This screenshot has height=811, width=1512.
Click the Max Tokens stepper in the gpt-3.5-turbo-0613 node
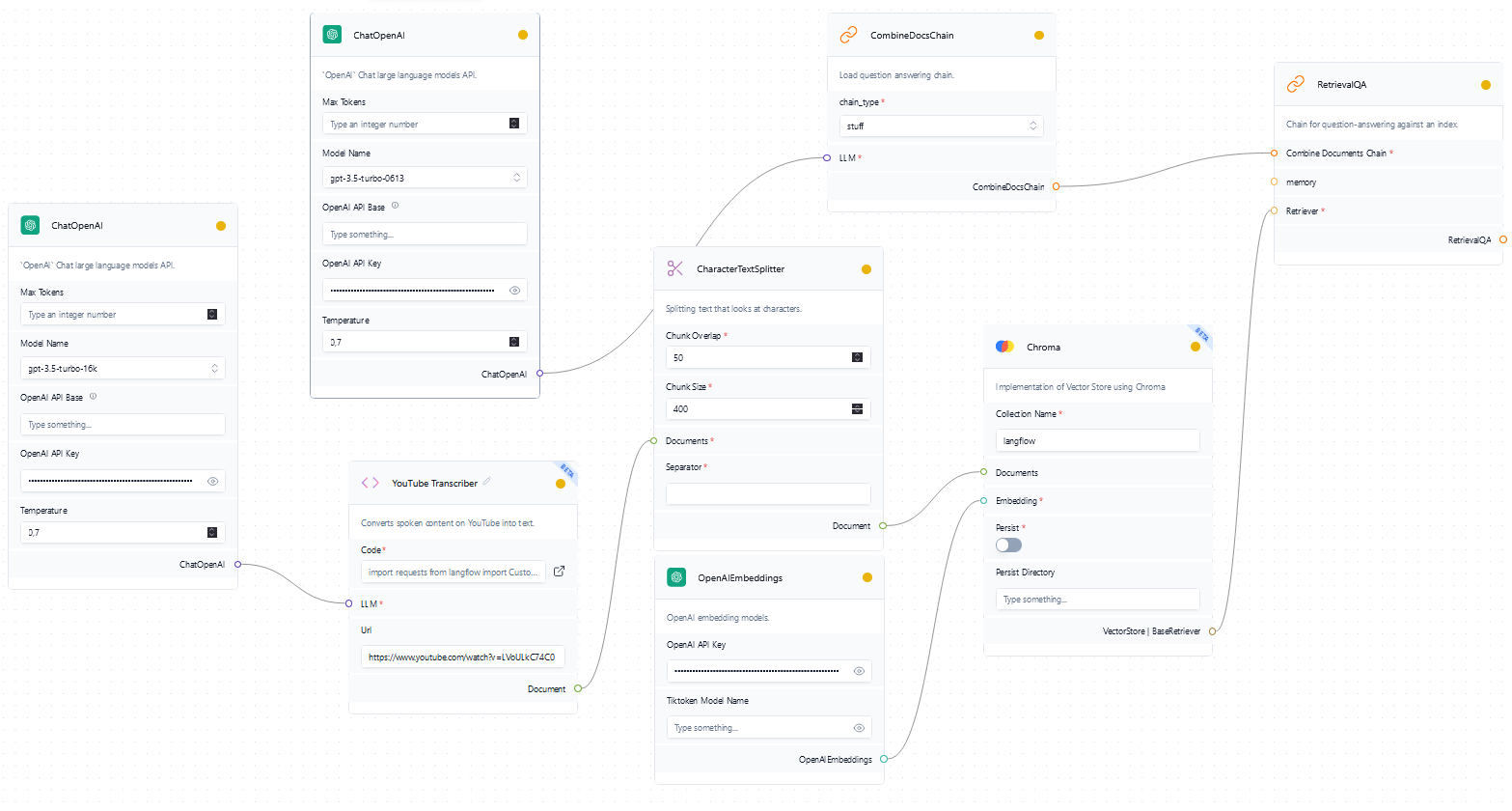coord(514,123)
